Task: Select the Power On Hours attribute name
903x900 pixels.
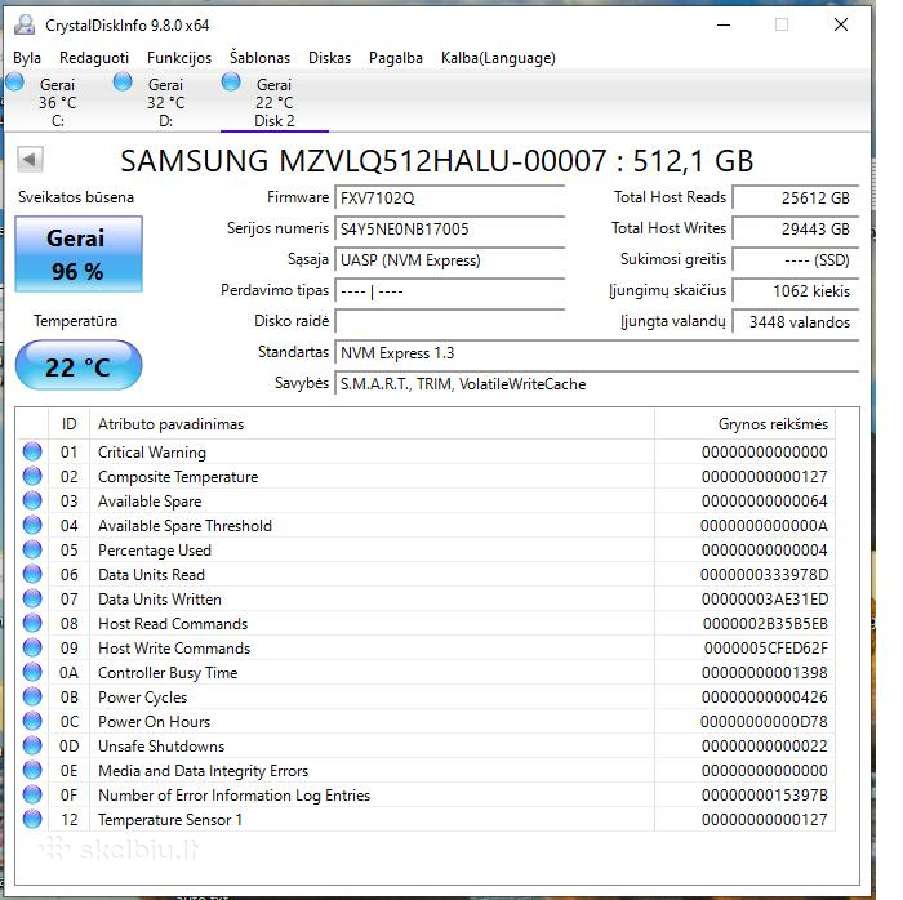Action: point(154,721)
